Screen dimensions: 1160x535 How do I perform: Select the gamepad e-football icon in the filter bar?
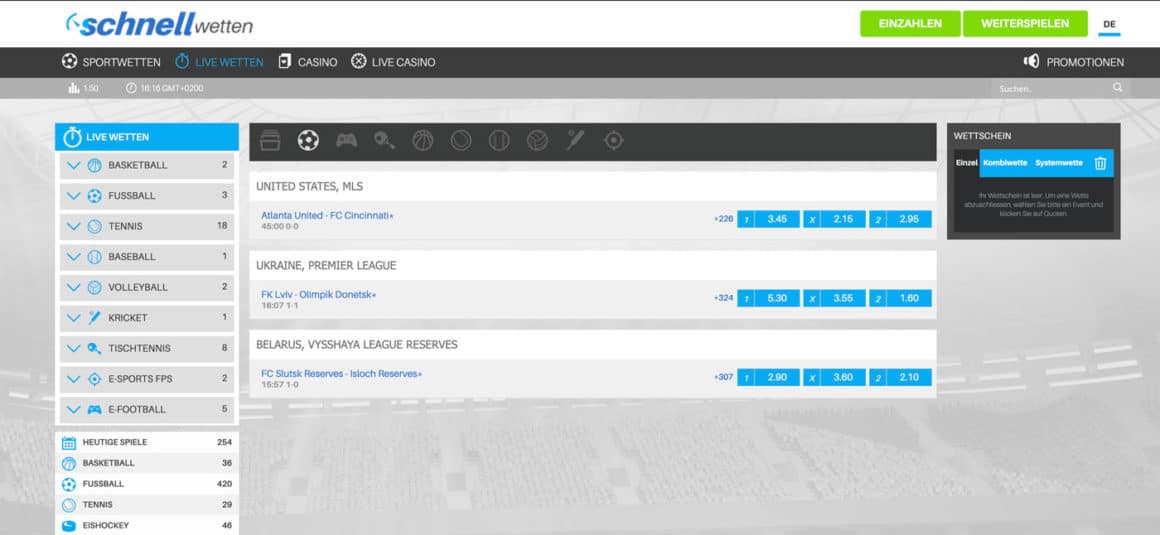(x=346, y=140)
